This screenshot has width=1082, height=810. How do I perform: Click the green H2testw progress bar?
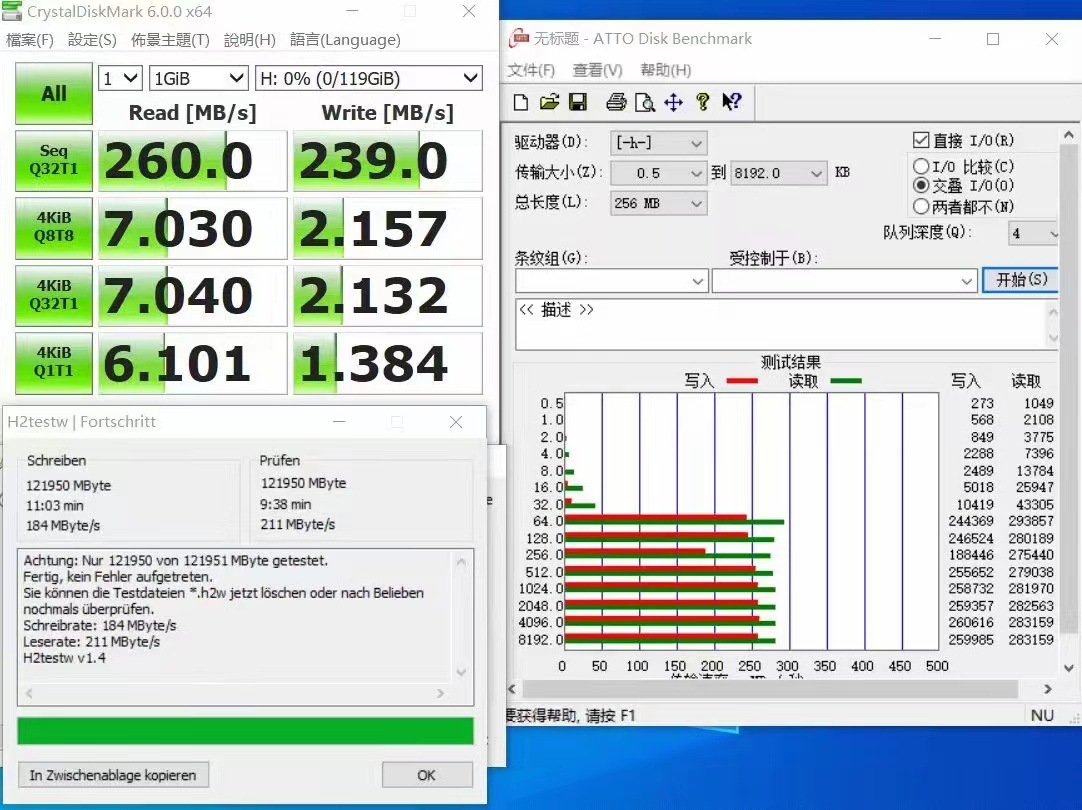(245, 731)
